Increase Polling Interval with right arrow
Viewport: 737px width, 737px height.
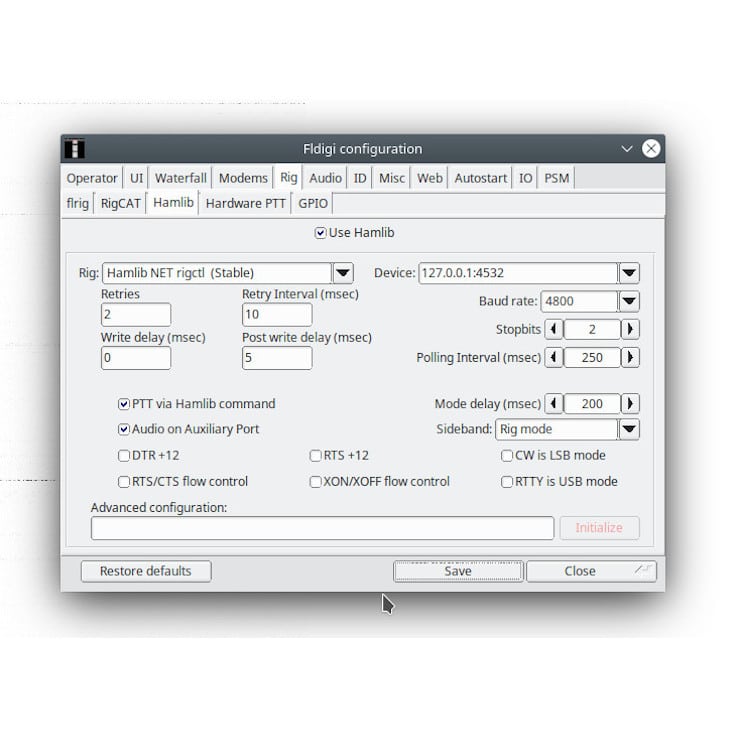630,357
